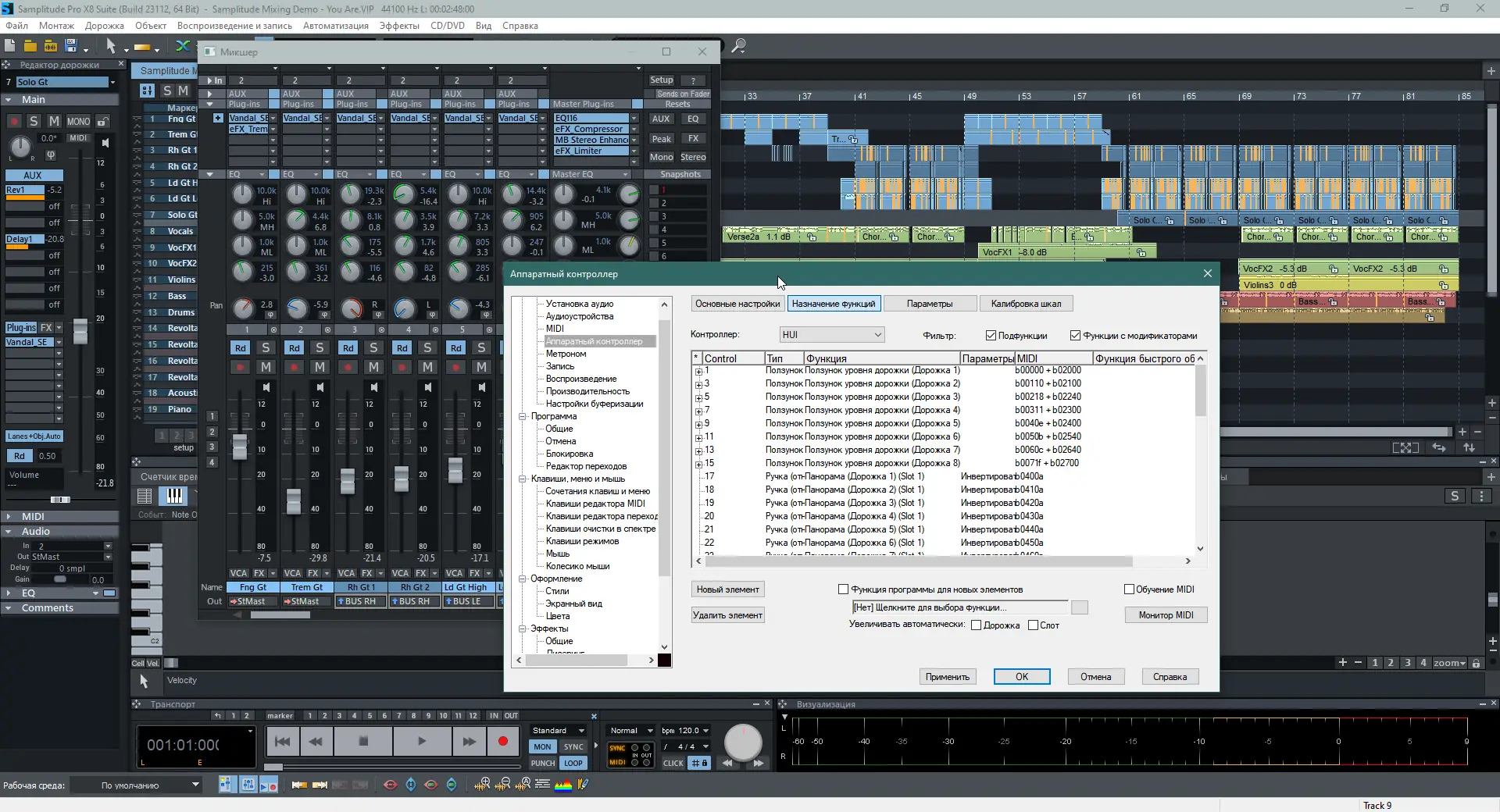Toggle the phase invert icon in track editor
The image size is (1500, 812).
pyautogui.click(x=51, y=155)
